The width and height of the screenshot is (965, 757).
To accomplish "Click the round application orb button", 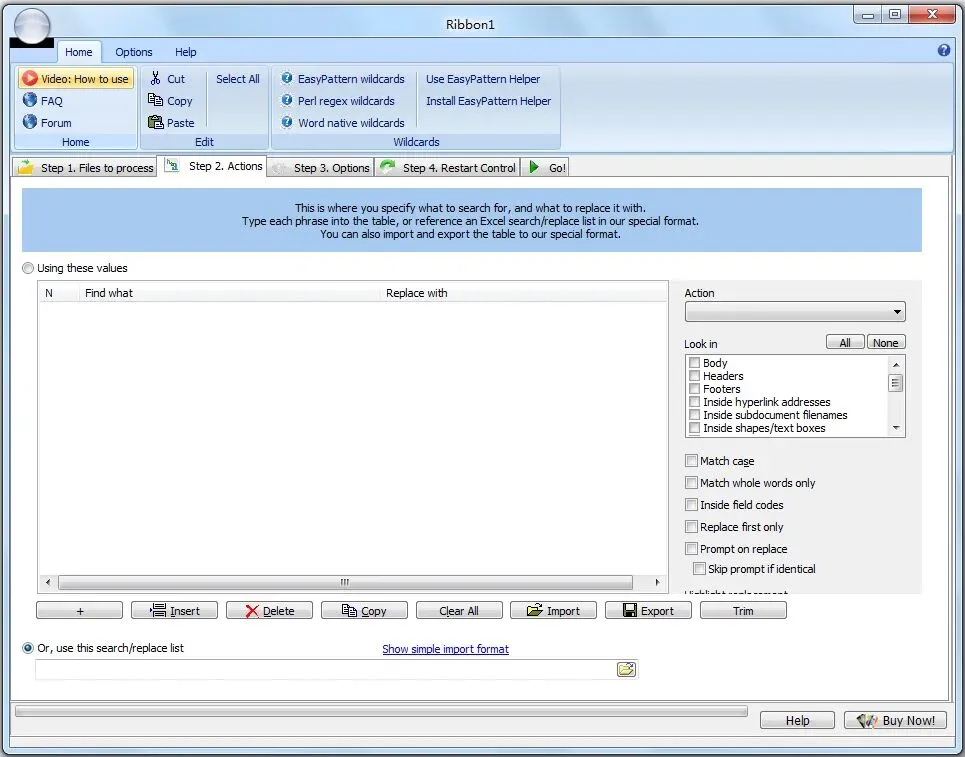I will [31, 26].
